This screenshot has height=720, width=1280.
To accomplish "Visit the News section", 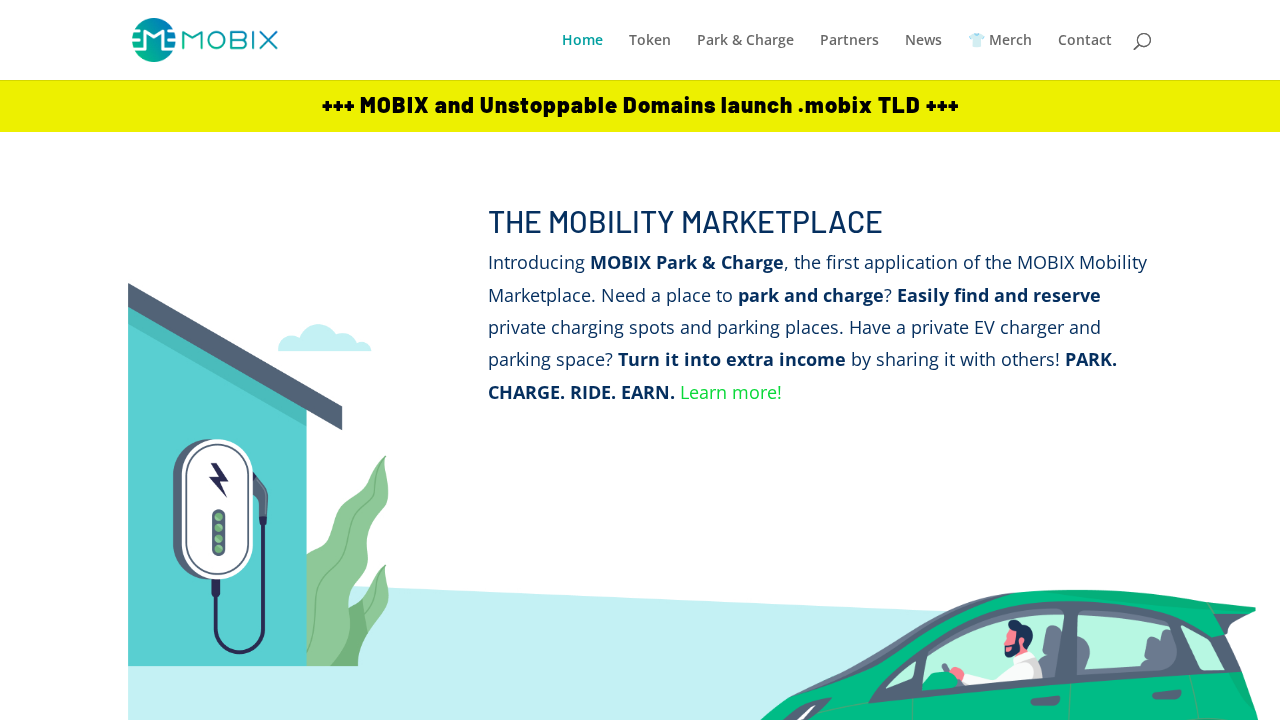I will (x=923, y=40).
